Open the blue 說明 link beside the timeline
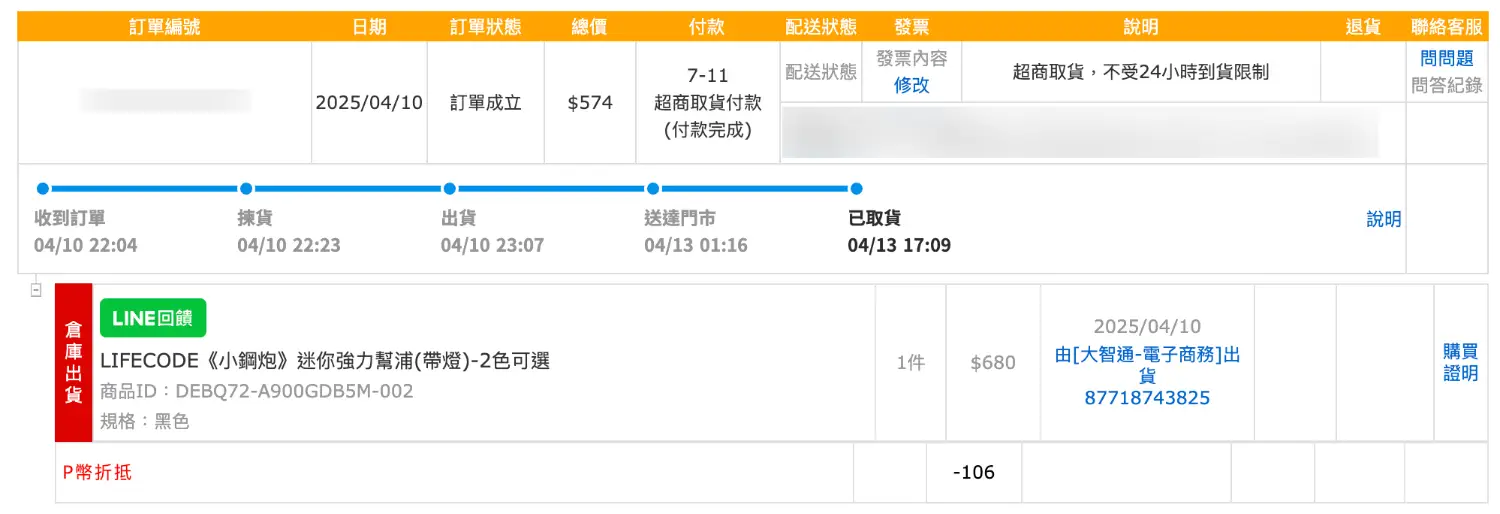 (1383, 219)
